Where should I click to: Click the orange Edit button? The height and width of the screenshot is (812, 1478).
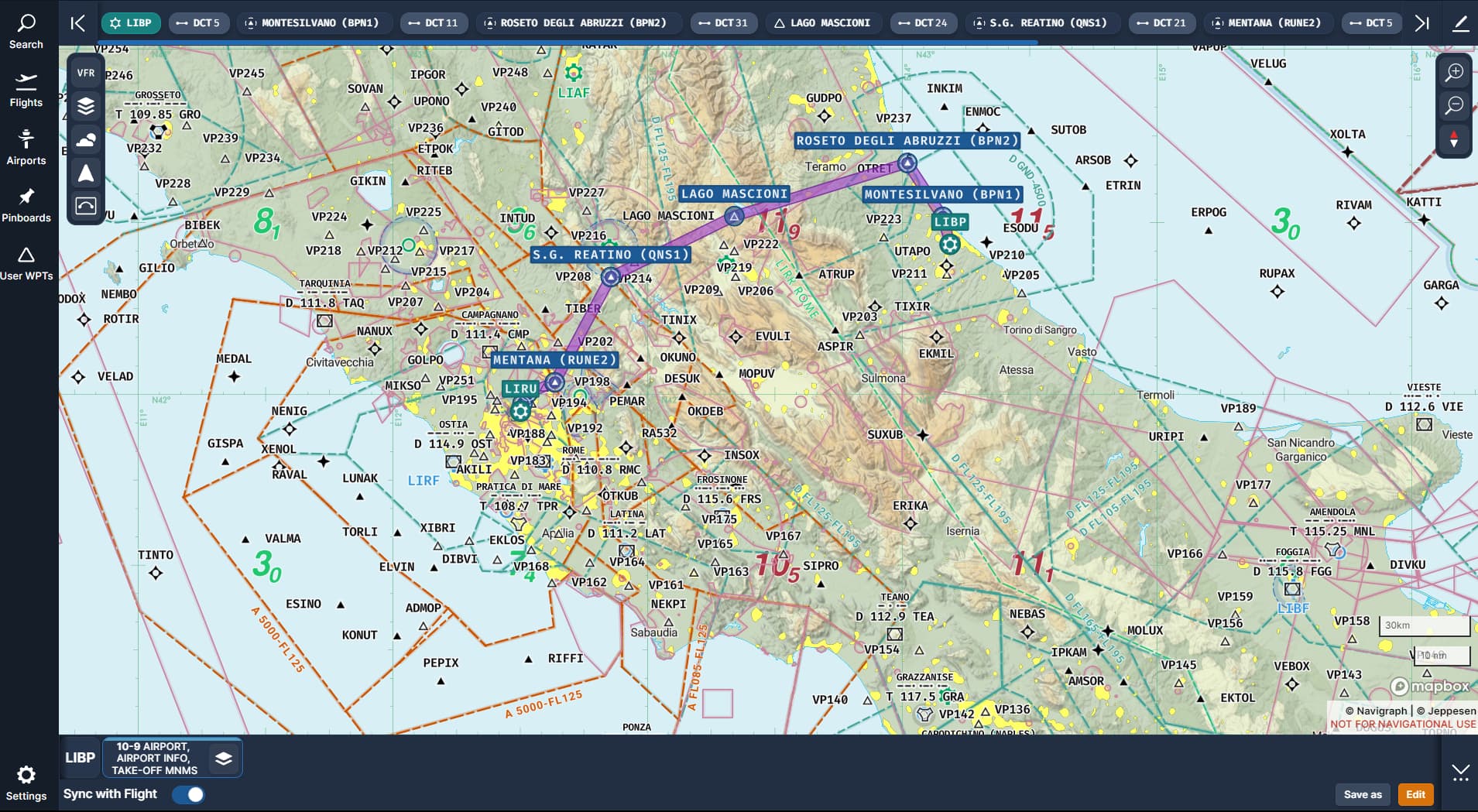point(1416,794)
